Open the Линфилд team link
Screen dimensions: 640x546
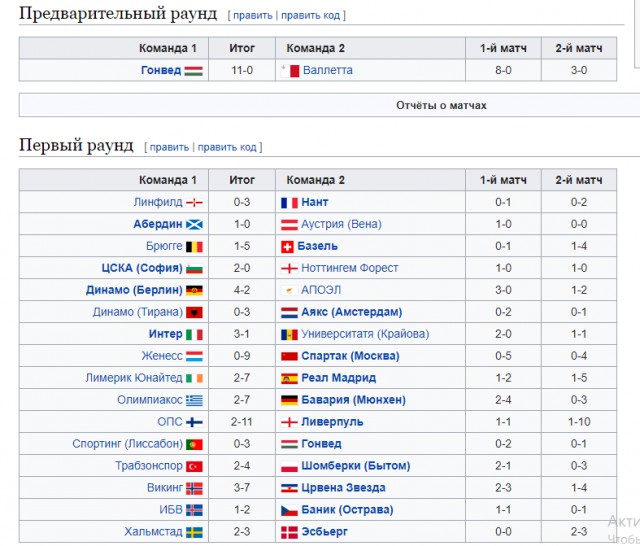click(x=158, y=202)
